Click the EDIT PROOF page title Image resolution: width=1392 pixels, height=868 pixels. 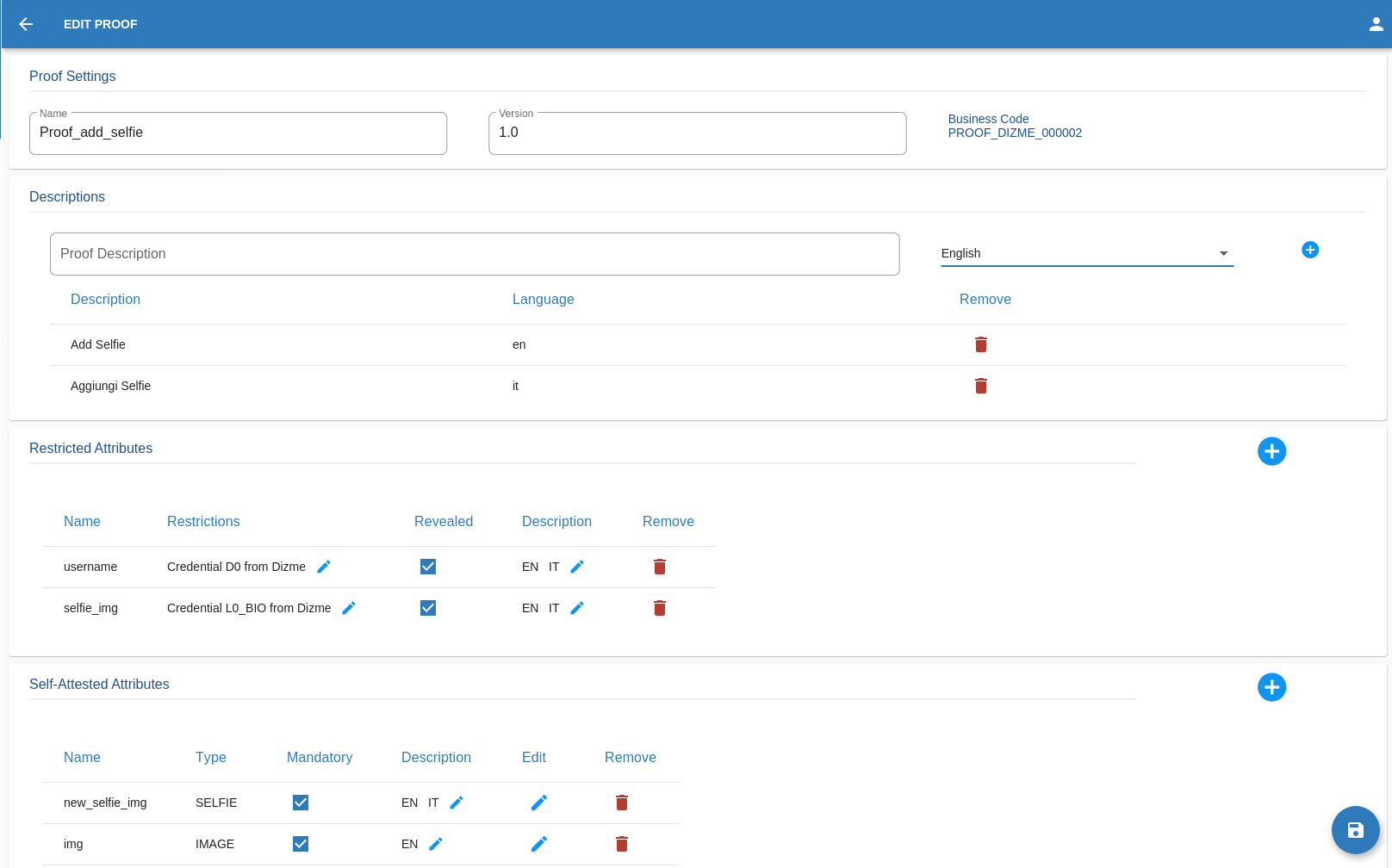(x=100, y=24)
